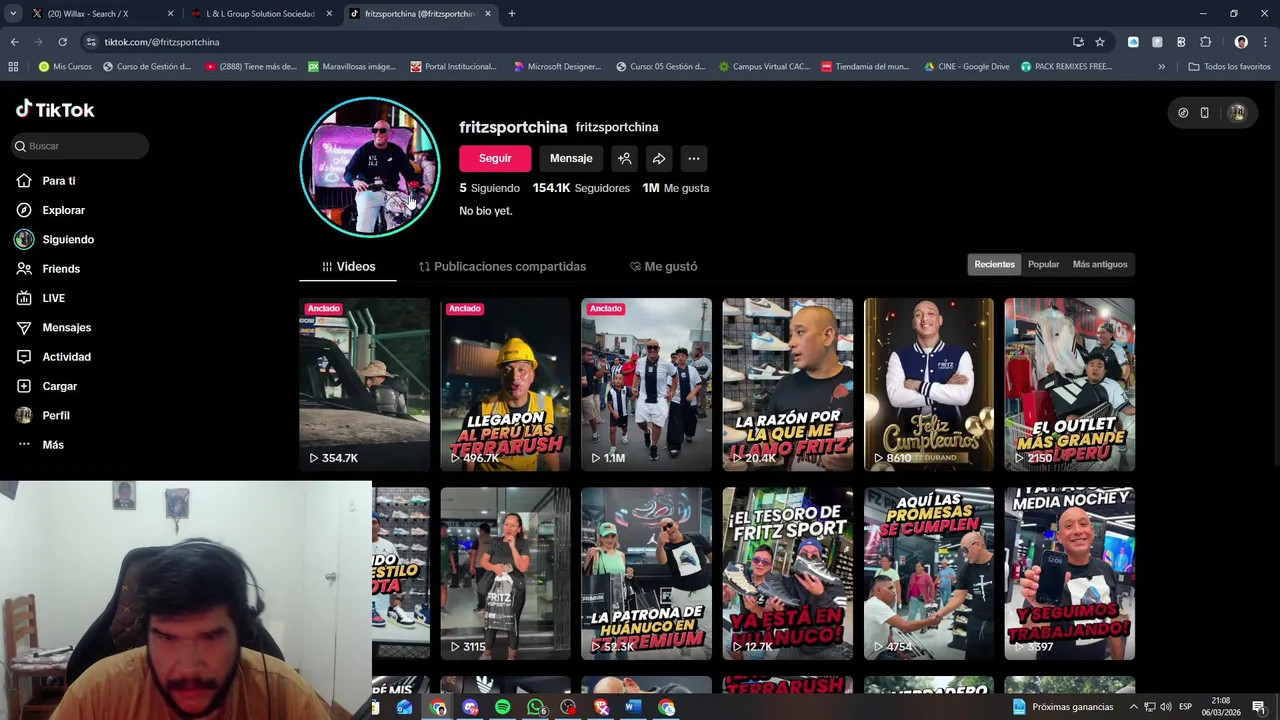Viewport: 1280px width, 720px height.
Task: Open Word from the taskbar
Action: [x=633, y=707]
